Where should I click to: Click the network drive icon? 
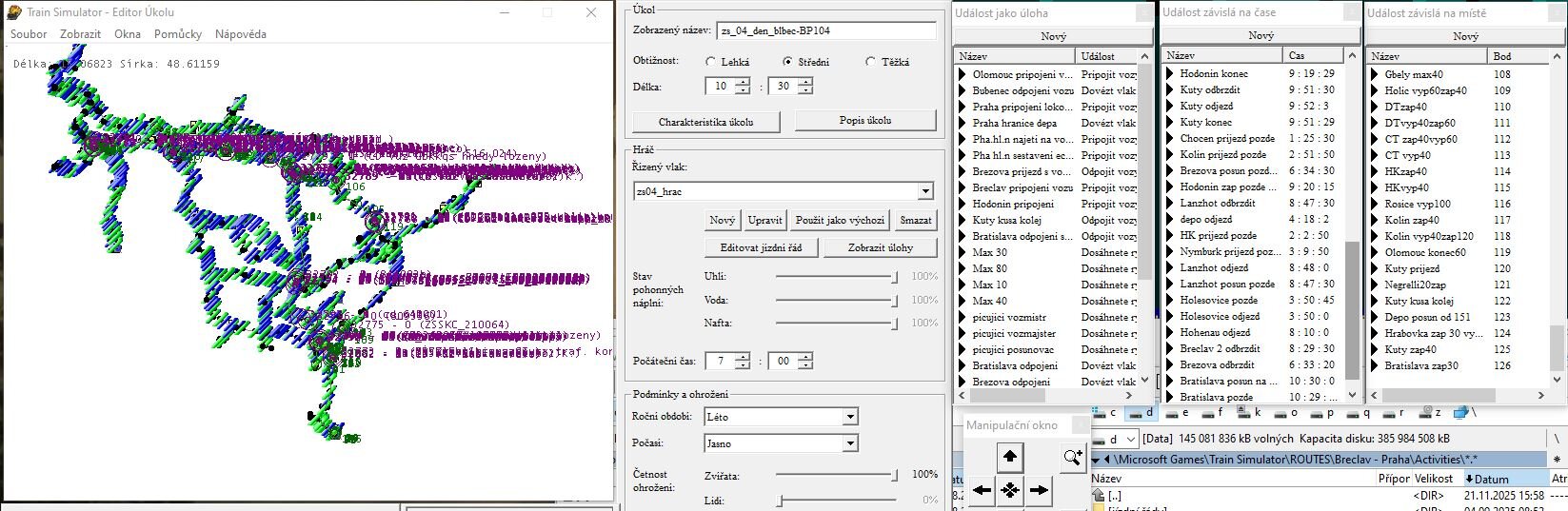[x=1461, y=413]
